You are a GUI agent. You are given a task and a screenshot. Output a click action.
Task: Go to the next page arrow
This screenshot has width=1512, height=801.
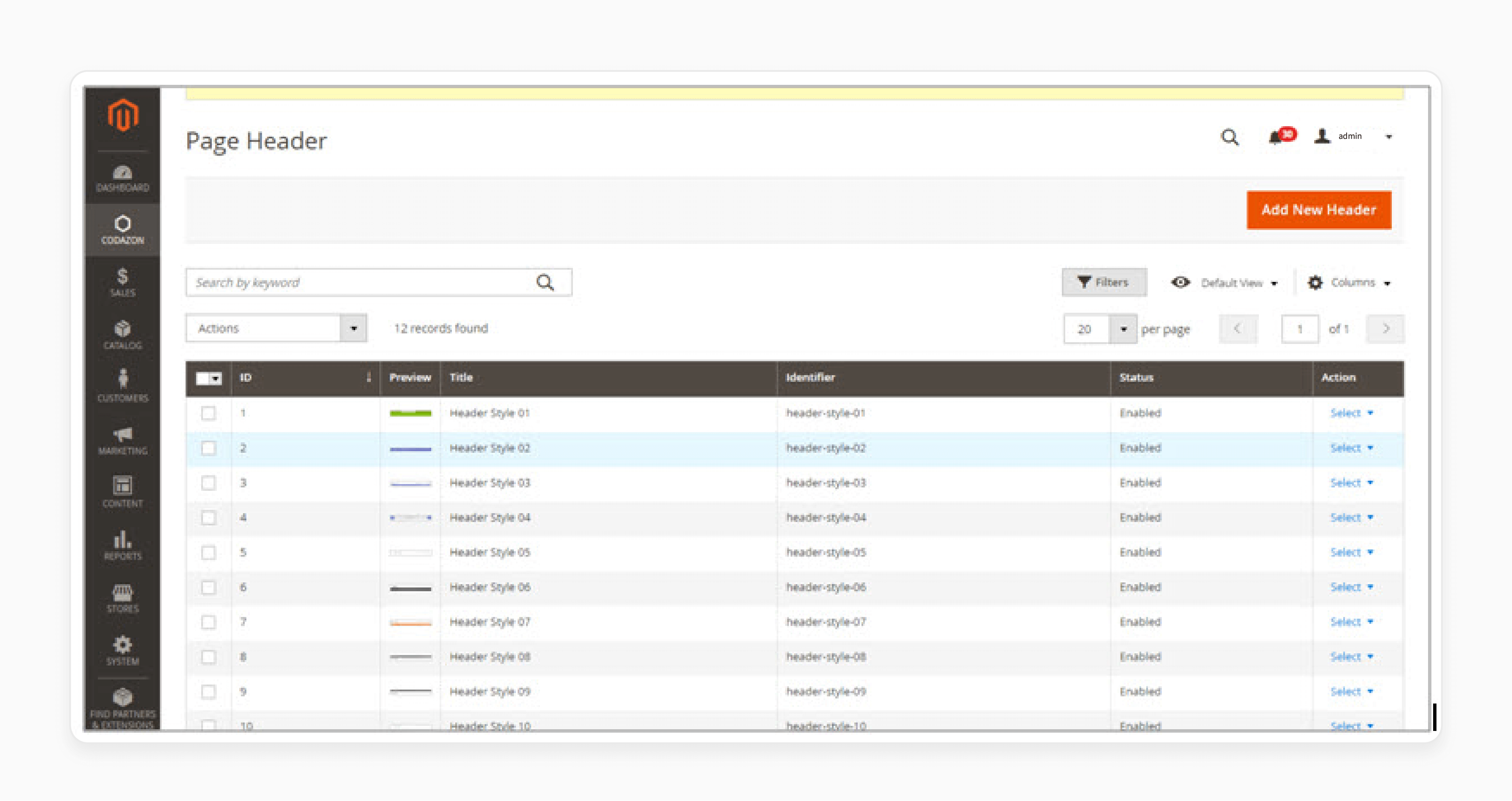[x=1385, y=329]
